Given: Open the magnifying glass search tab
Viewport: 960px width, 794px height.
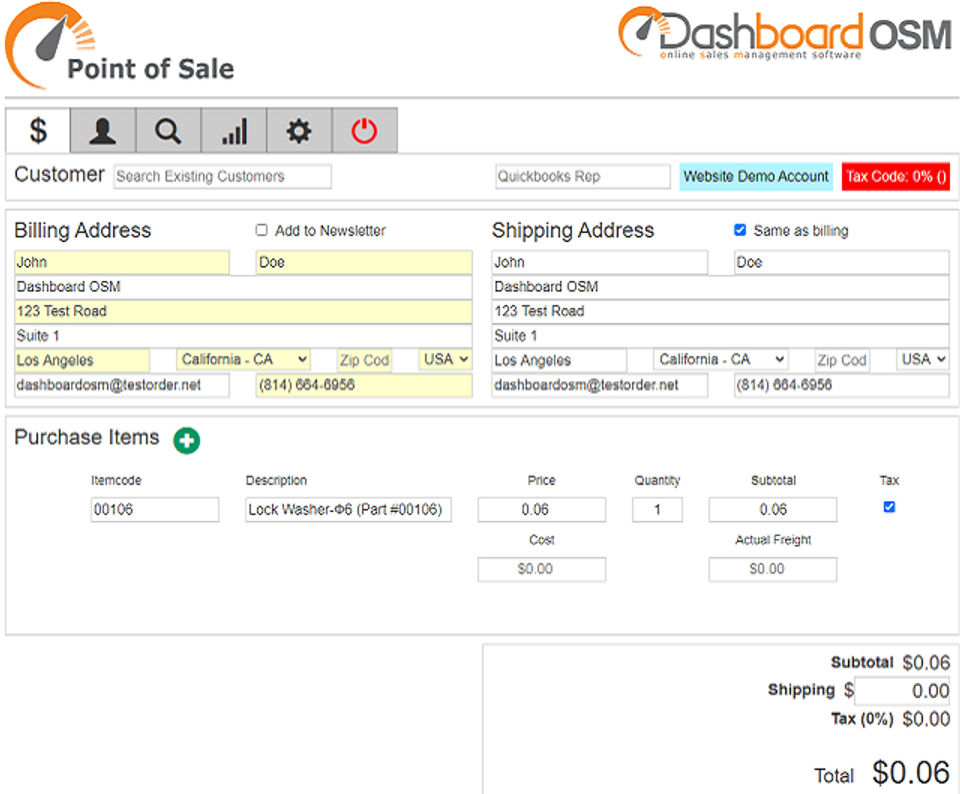Looking at the screenshot, I should click(x=168, y=130).
